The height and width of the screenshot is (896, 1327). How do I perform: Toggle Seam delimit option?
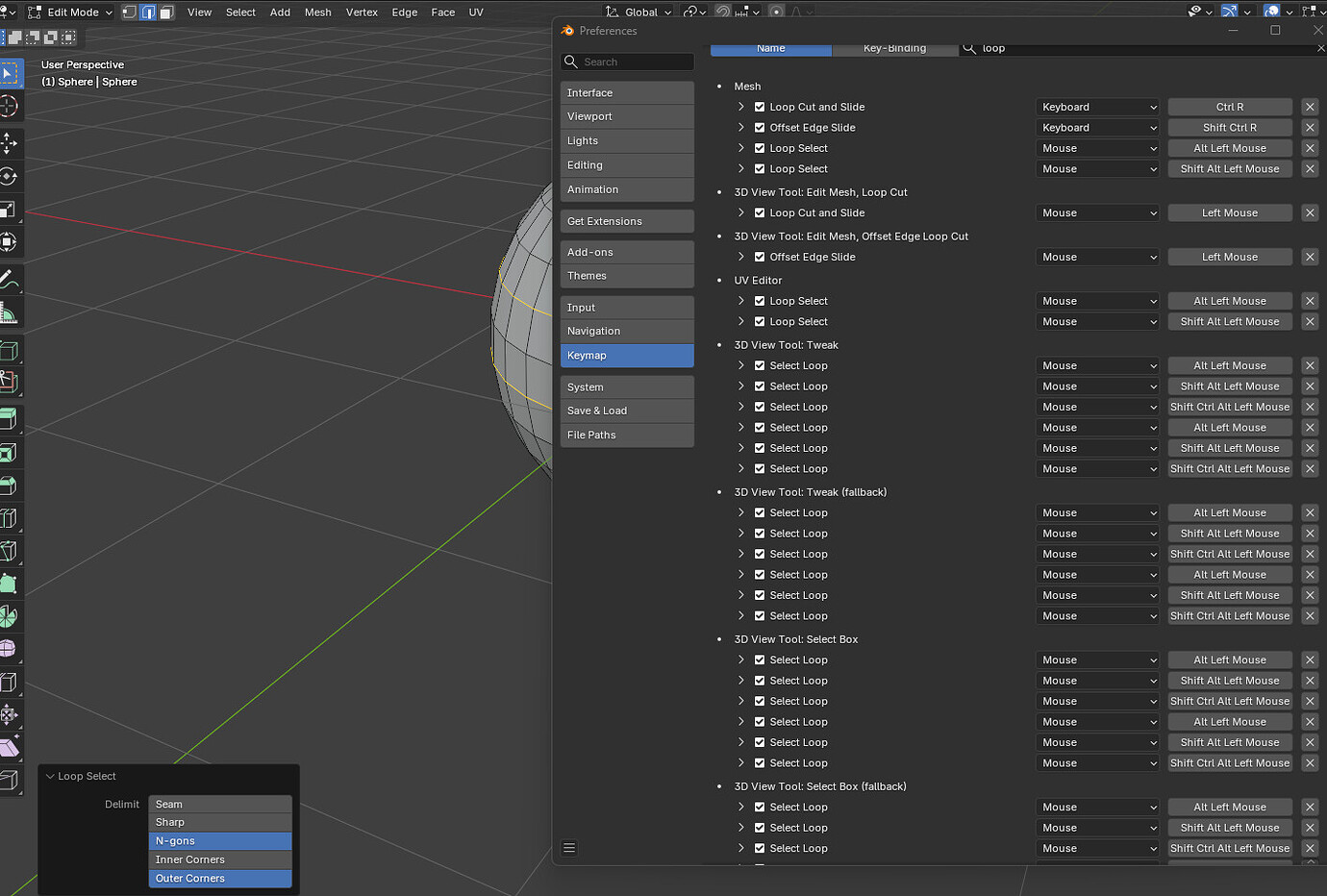220,804
